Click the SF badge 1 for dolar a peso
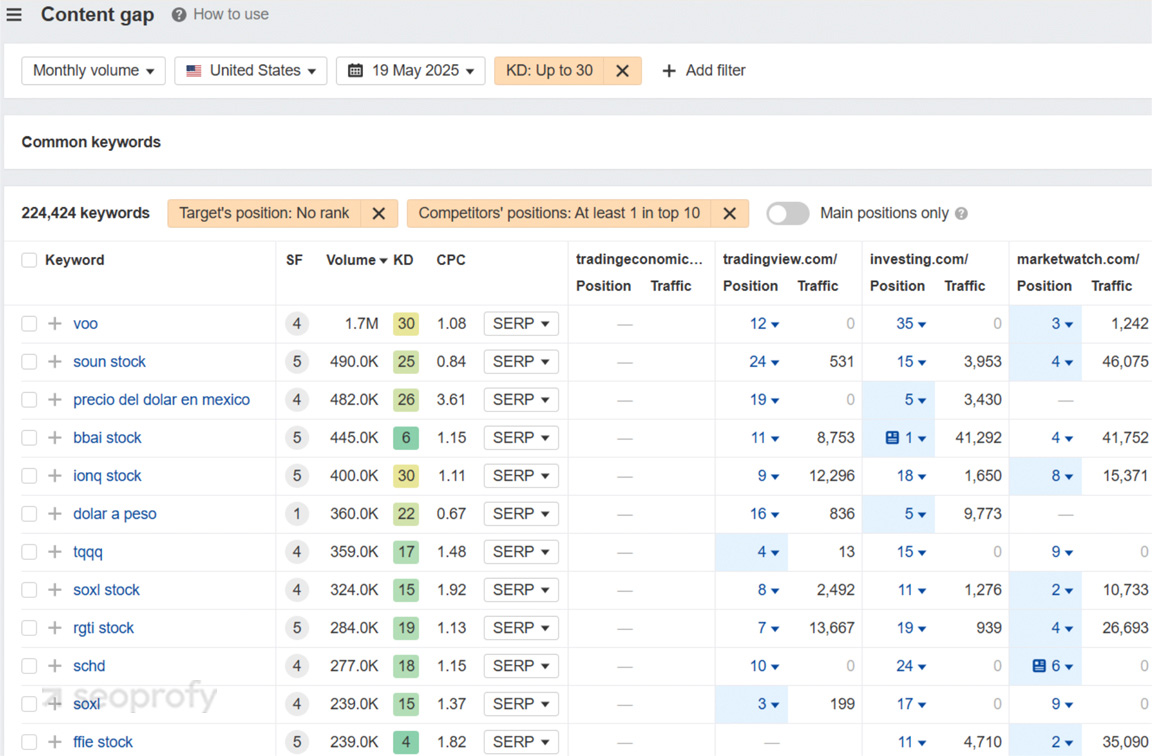1152x756 pixels. click(x=297, y=514)
